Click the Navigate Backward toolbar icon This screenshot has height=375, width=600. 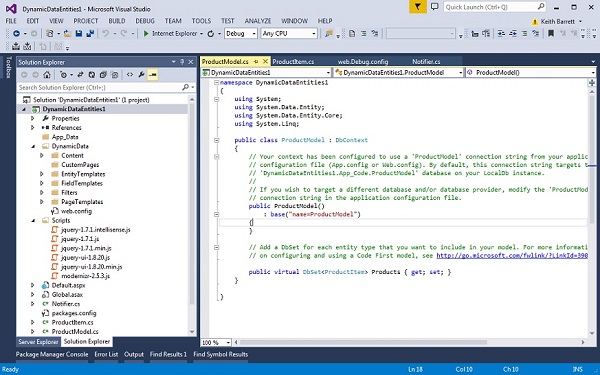pos(16,34)
